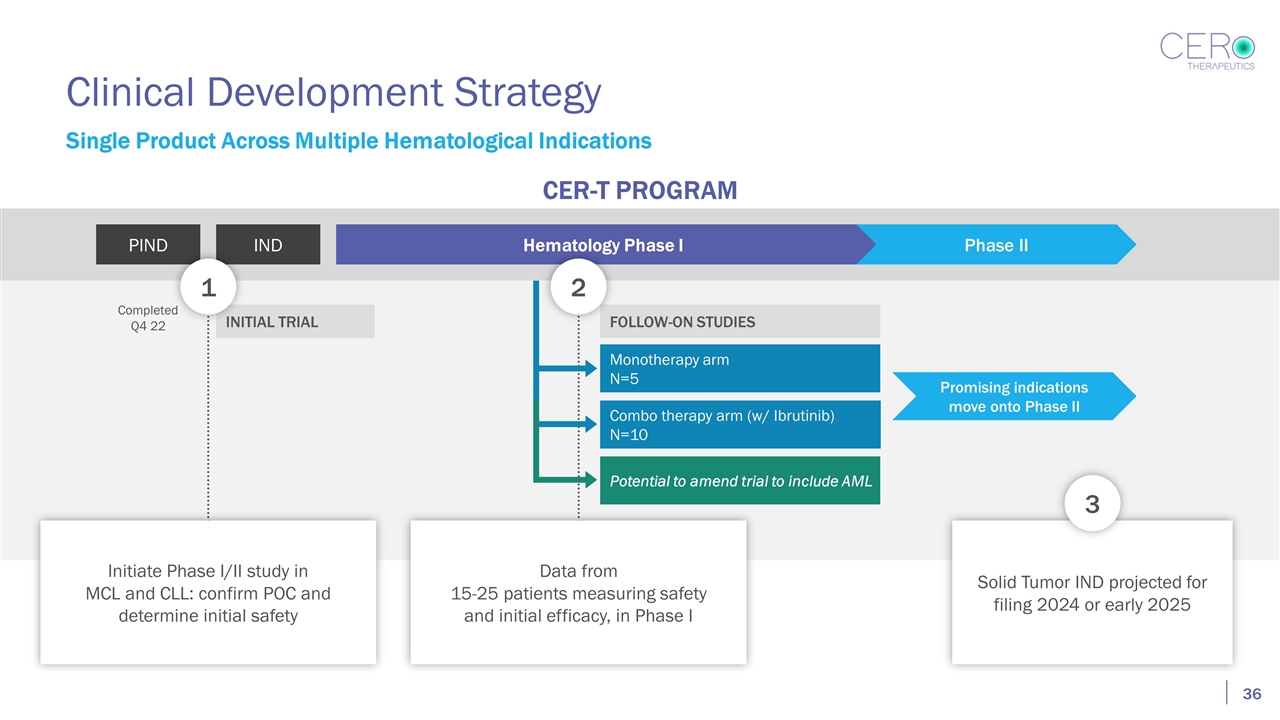This screenshot has height=720, width=1280.
Task: Select the Solid Tumor IND projected card
Action: pyautogui.click(x=1091, y=594)
